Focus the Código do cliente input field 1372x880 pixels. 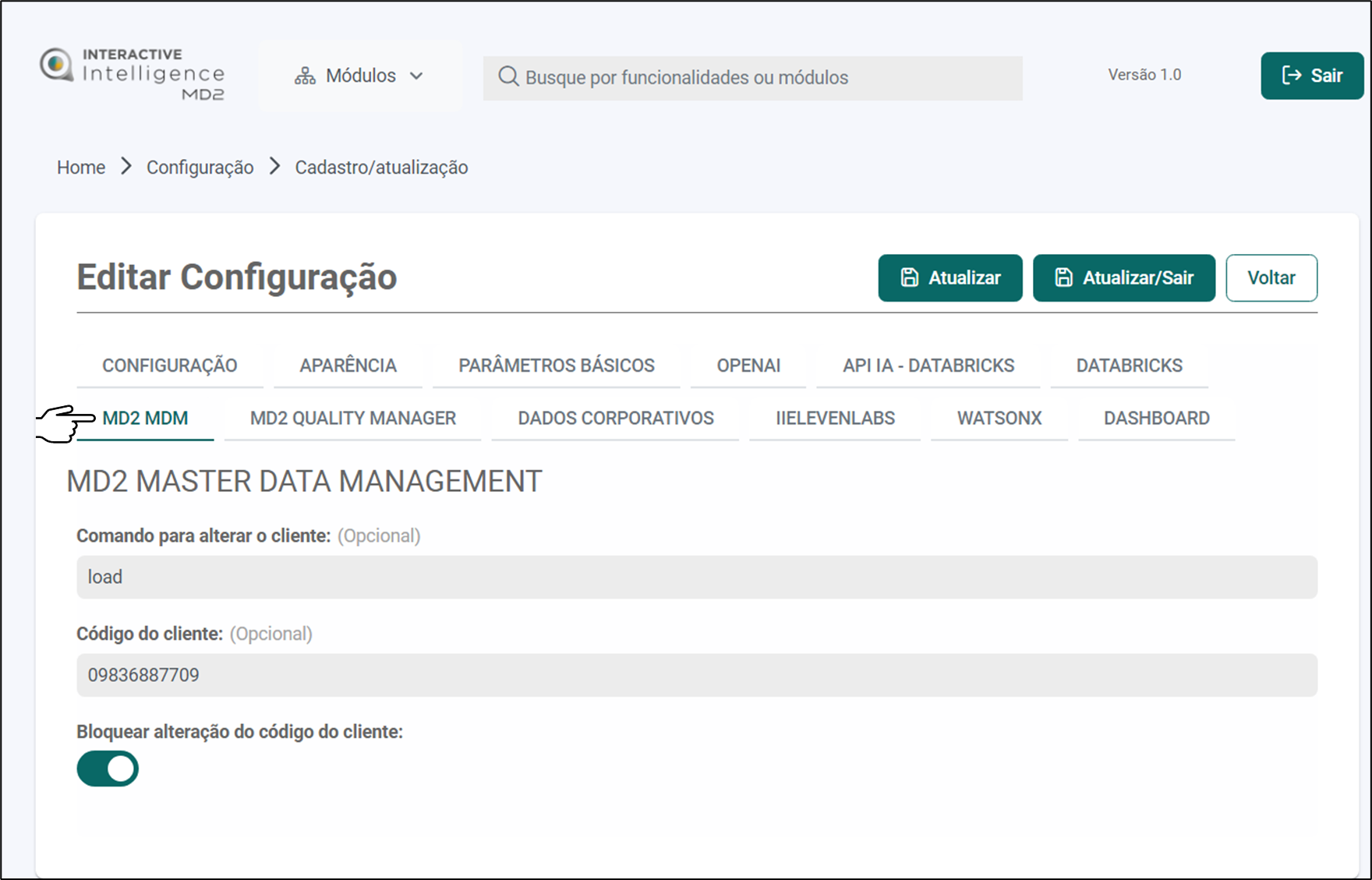(696, 675)
